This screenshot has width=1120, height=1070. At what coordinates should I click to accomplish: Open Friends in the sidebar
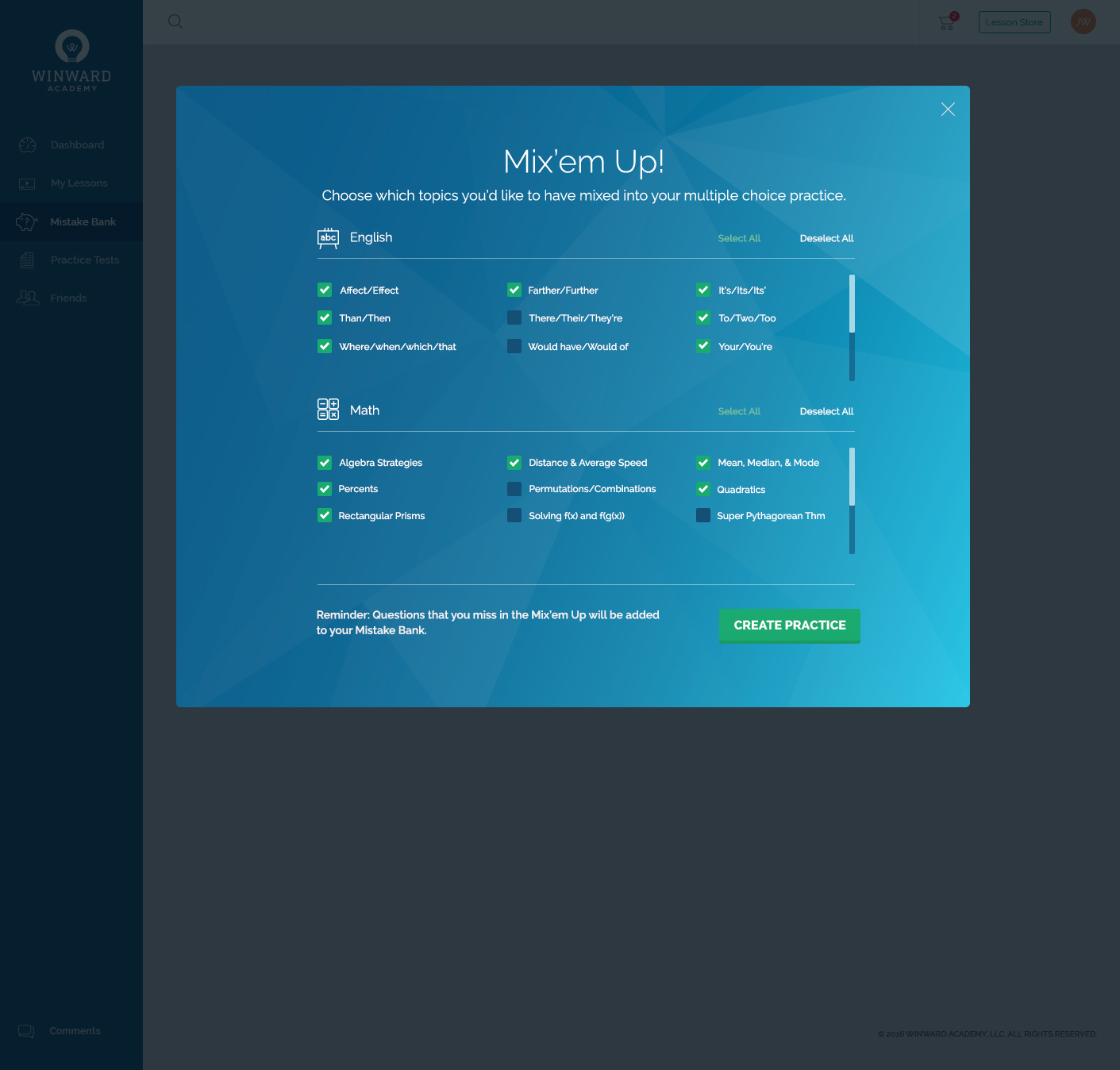pos(71,298)
